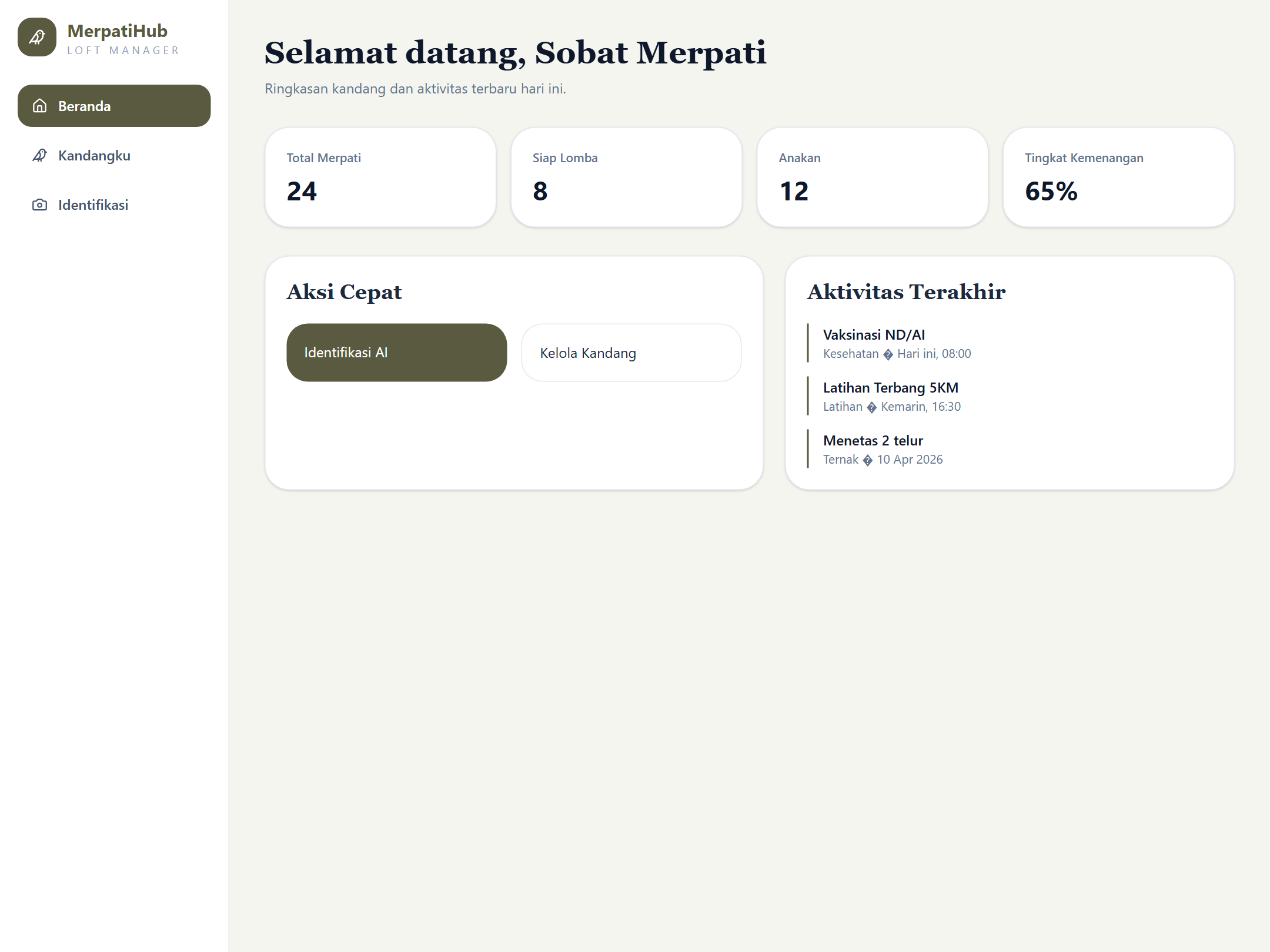Open Kelola Kandang from Aksi Cepat
Screen dimensions: 1270x952
(630, 352)
